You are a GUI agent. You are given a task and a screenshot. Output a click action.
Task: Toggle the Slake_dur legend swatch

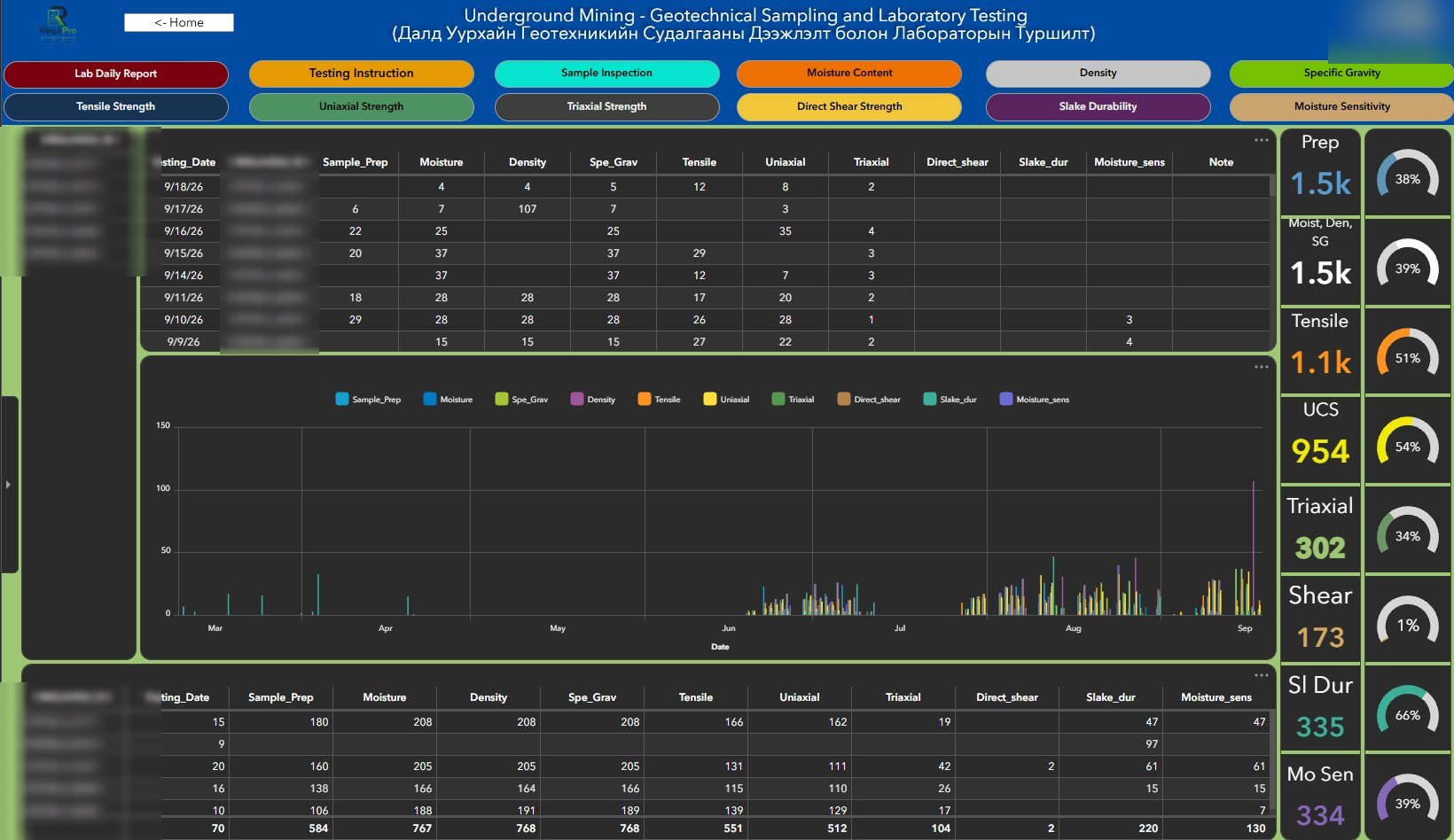tap(929, 399)
